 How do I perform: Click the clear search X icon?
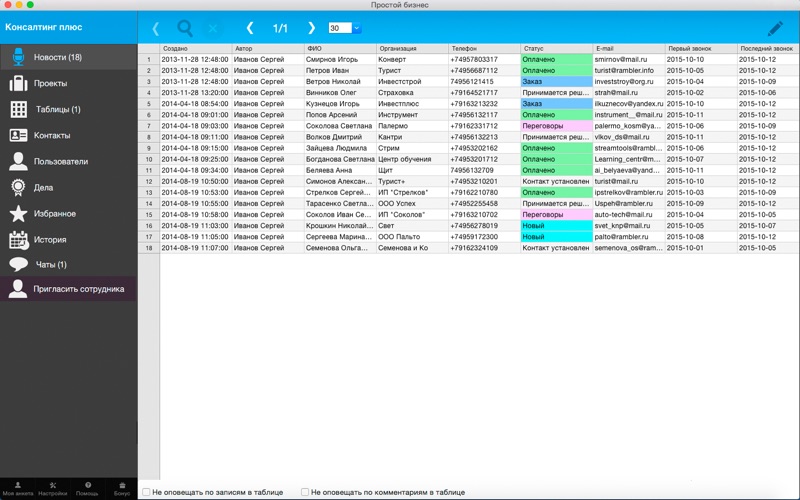point(213,28)
